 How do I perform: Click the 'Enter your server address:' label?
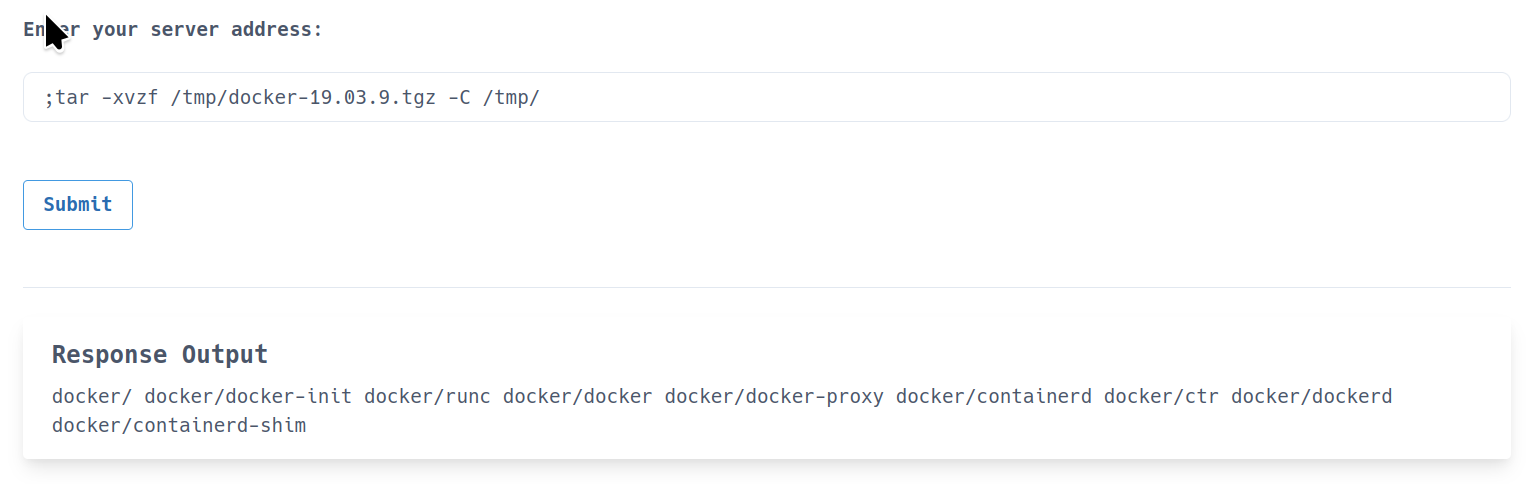[173, 29]
